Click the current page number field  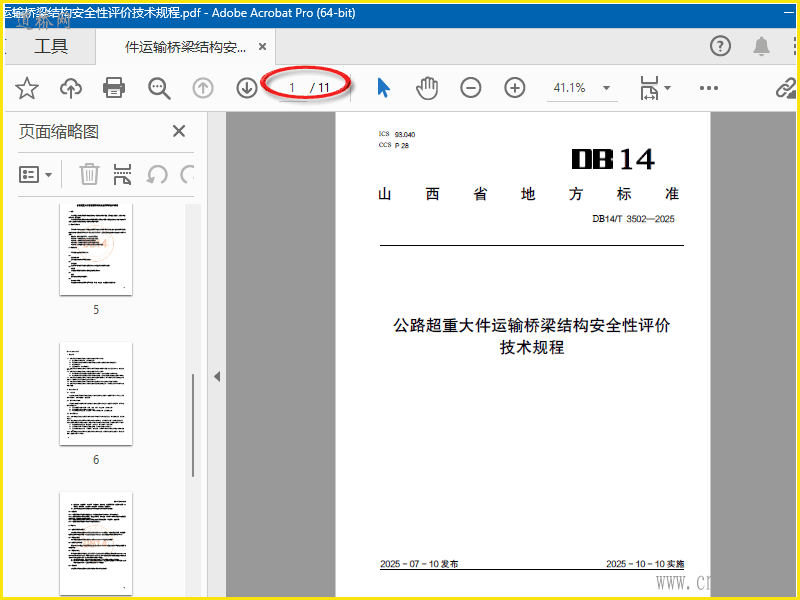point(292,88)
